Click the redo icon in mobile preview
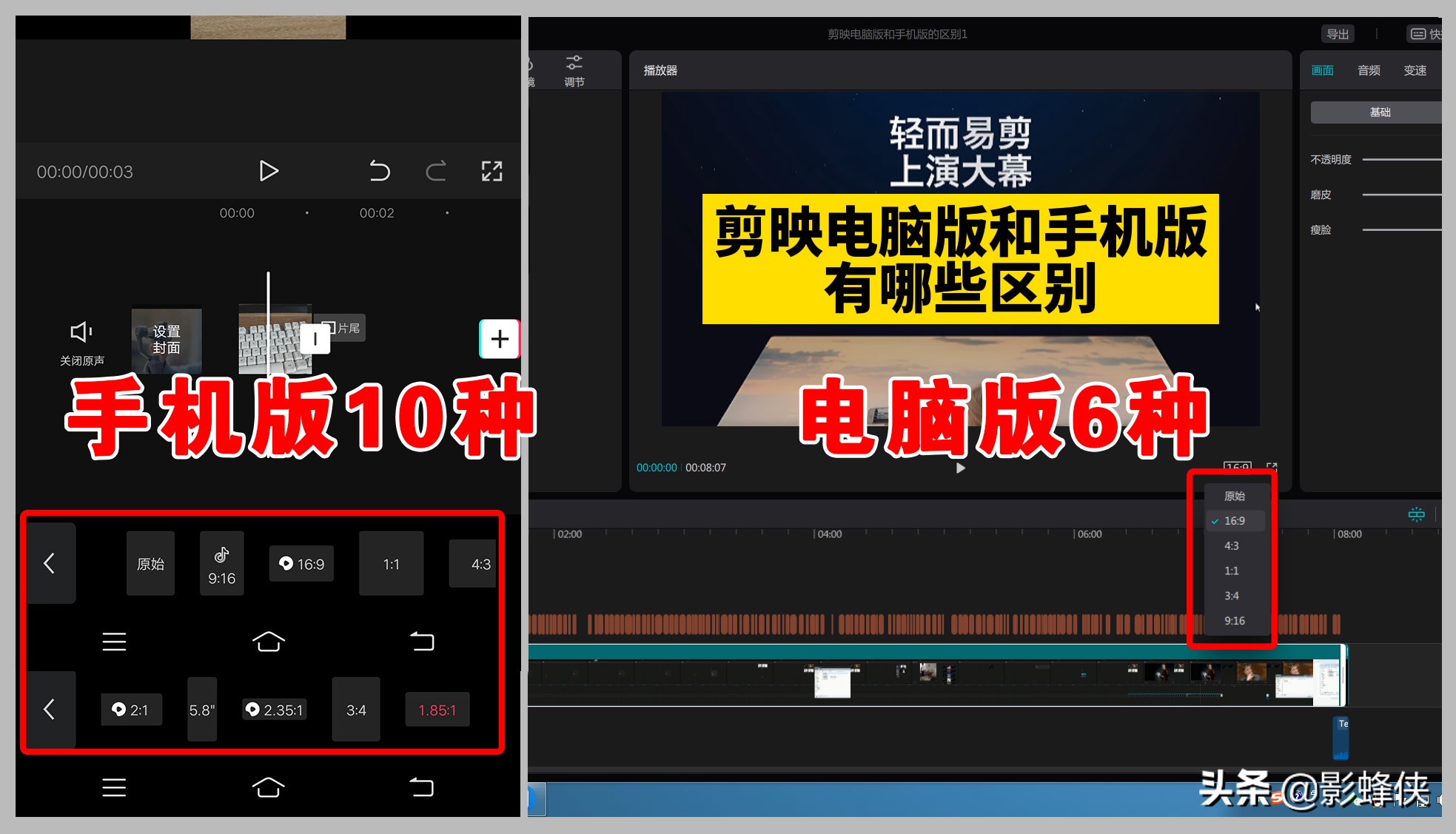 point(436,171)
